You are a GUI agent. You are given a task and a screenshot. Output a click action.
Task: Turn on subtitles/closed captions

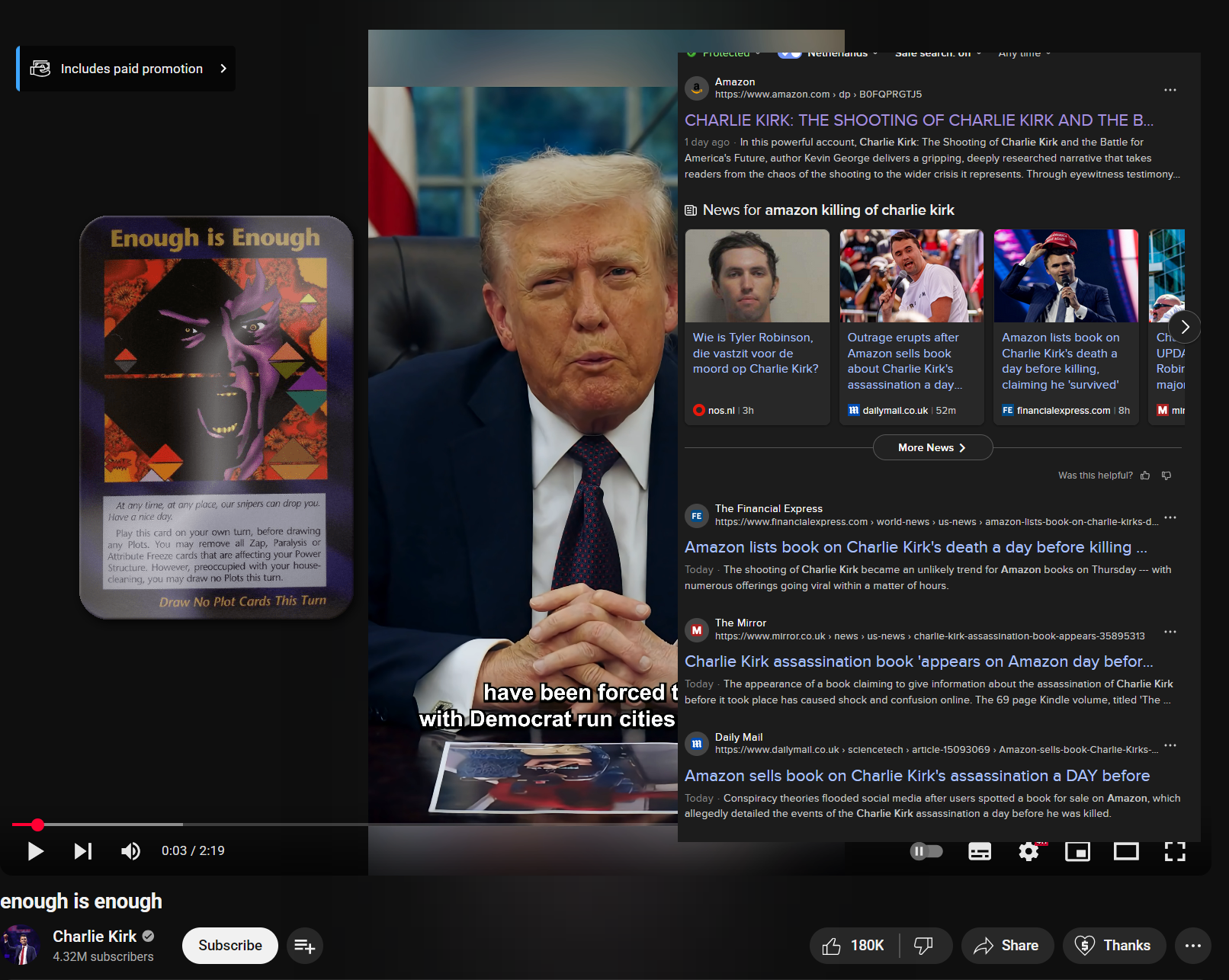(980, 851)
